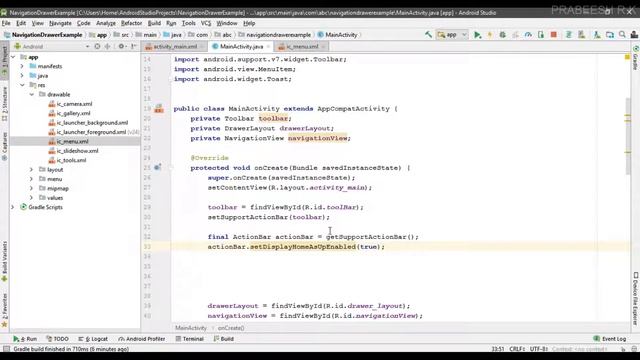Expand the java folder
The image size is (640, 360).
[x=22, y=76]
